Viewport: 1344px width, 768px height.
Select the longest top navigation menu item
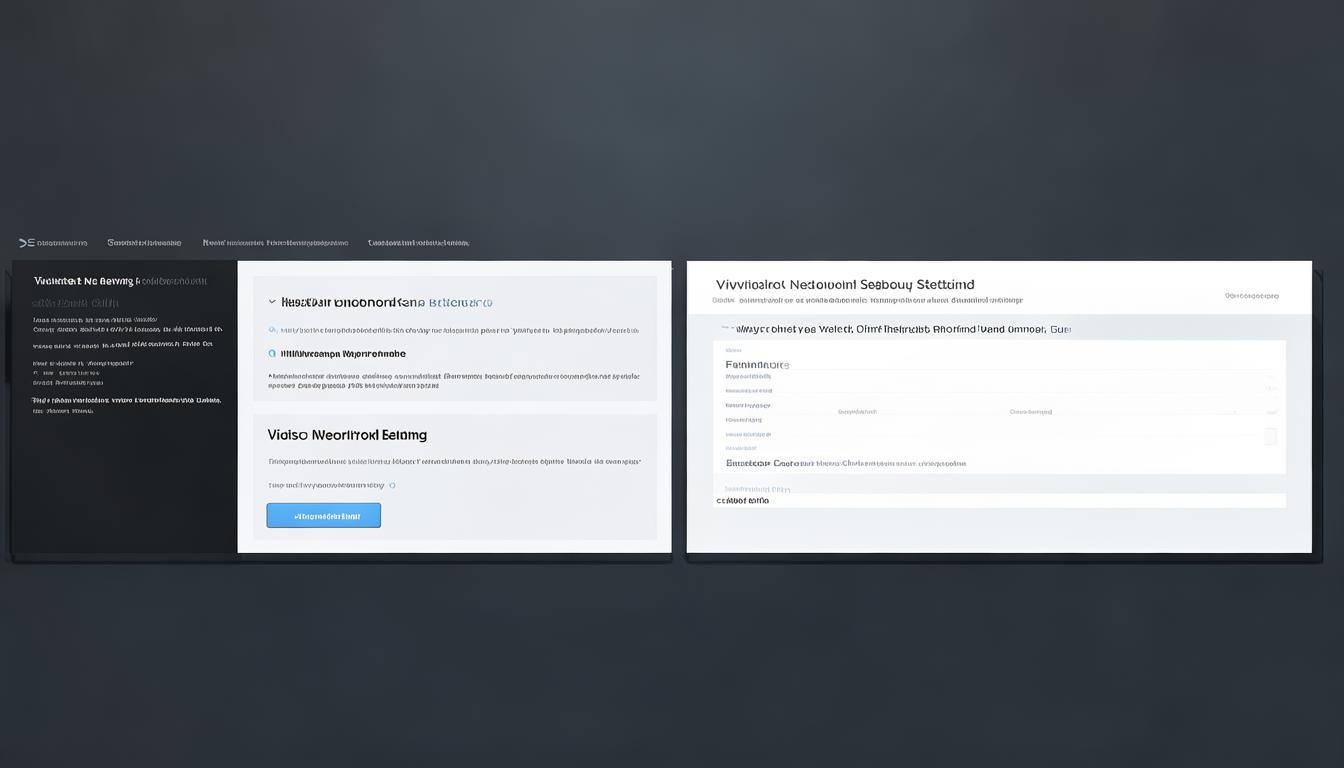(x=275, y=242)
